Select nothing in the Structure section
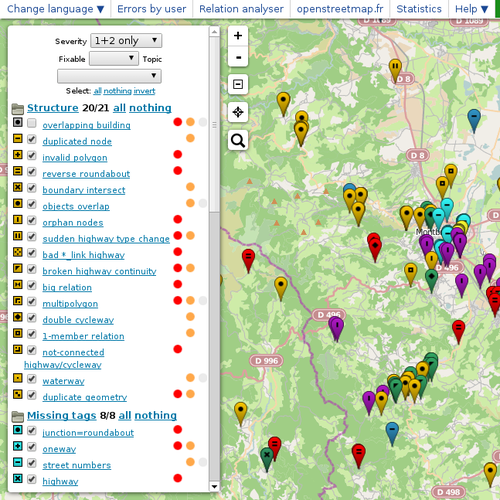Image resolution: width=500 pixels, height=500 pixels. (x=150, y=108)
